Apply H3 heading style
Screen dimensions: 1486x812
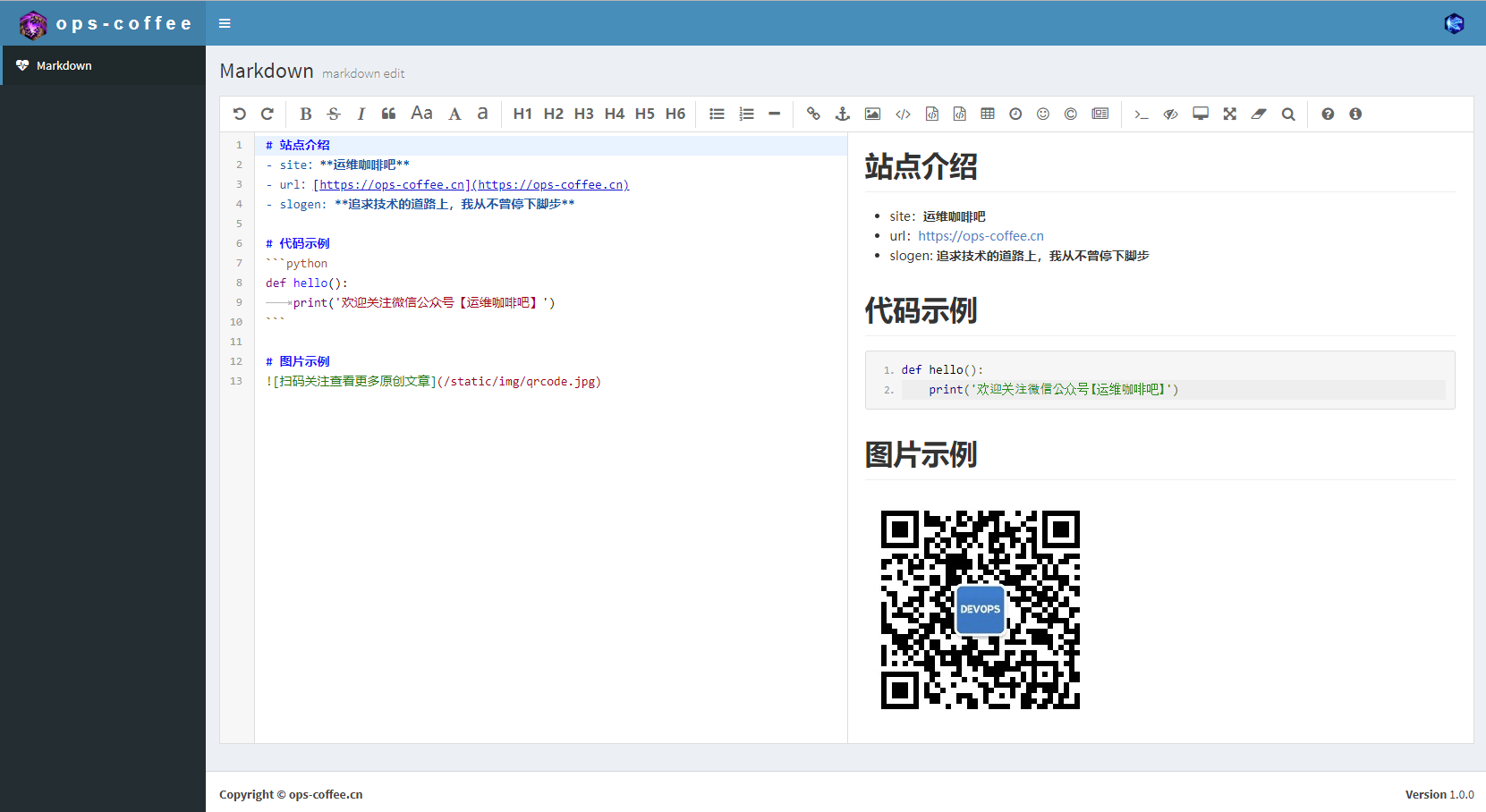coord(583,114)
